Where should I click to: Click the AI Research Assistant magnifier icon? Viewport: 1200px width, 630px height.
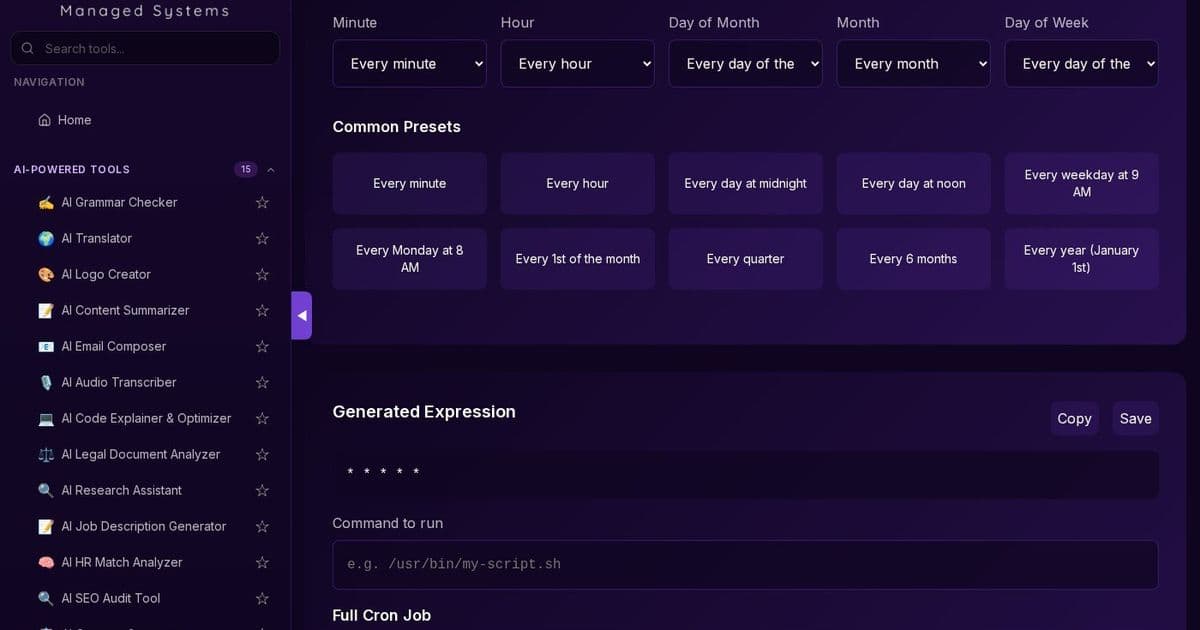click(45, 490)
